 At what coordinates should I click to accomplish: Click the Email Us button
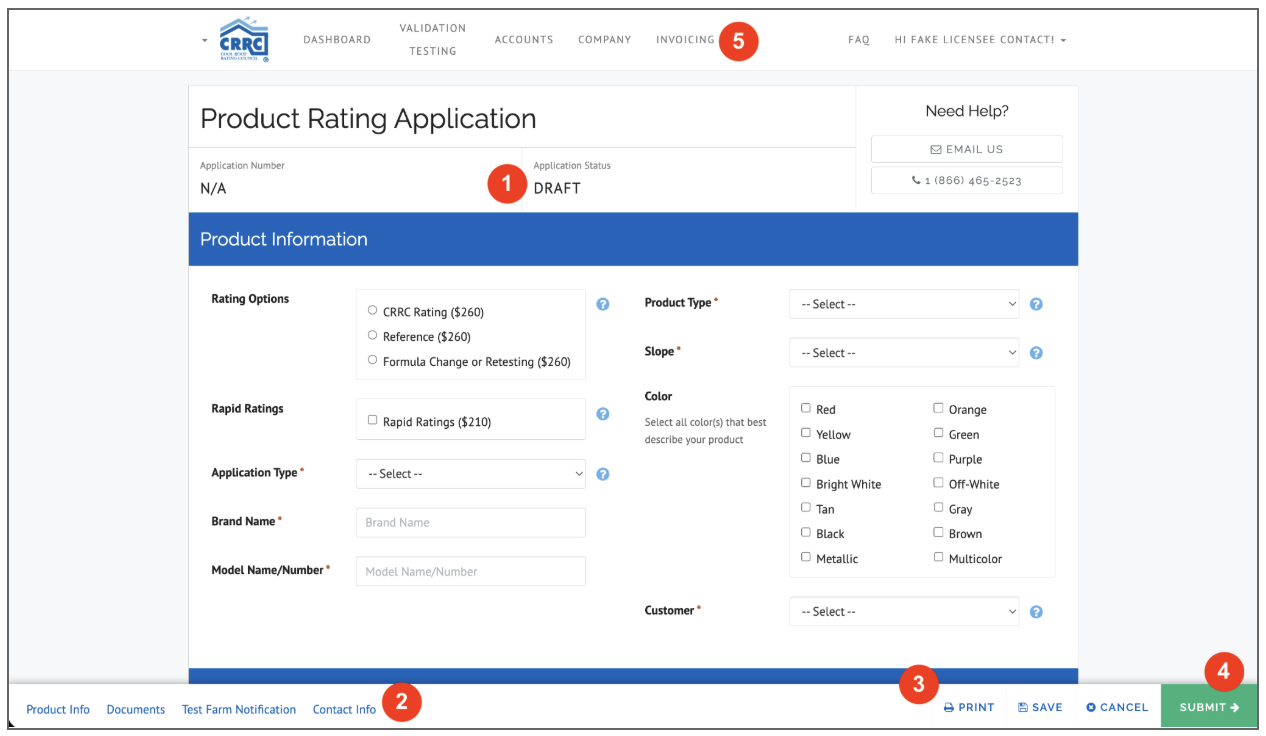(967, 149)
